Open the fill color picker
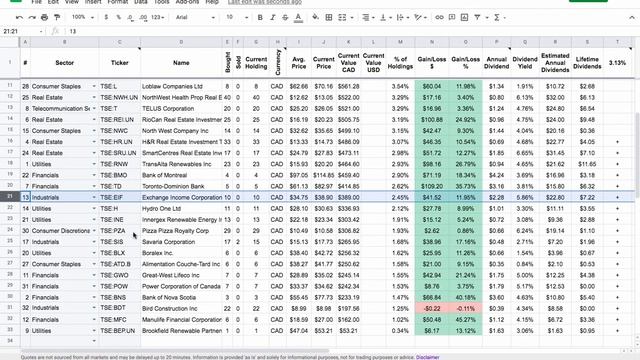Image resolution: width=640 pixels, height=360 pixels. [316, 18]
